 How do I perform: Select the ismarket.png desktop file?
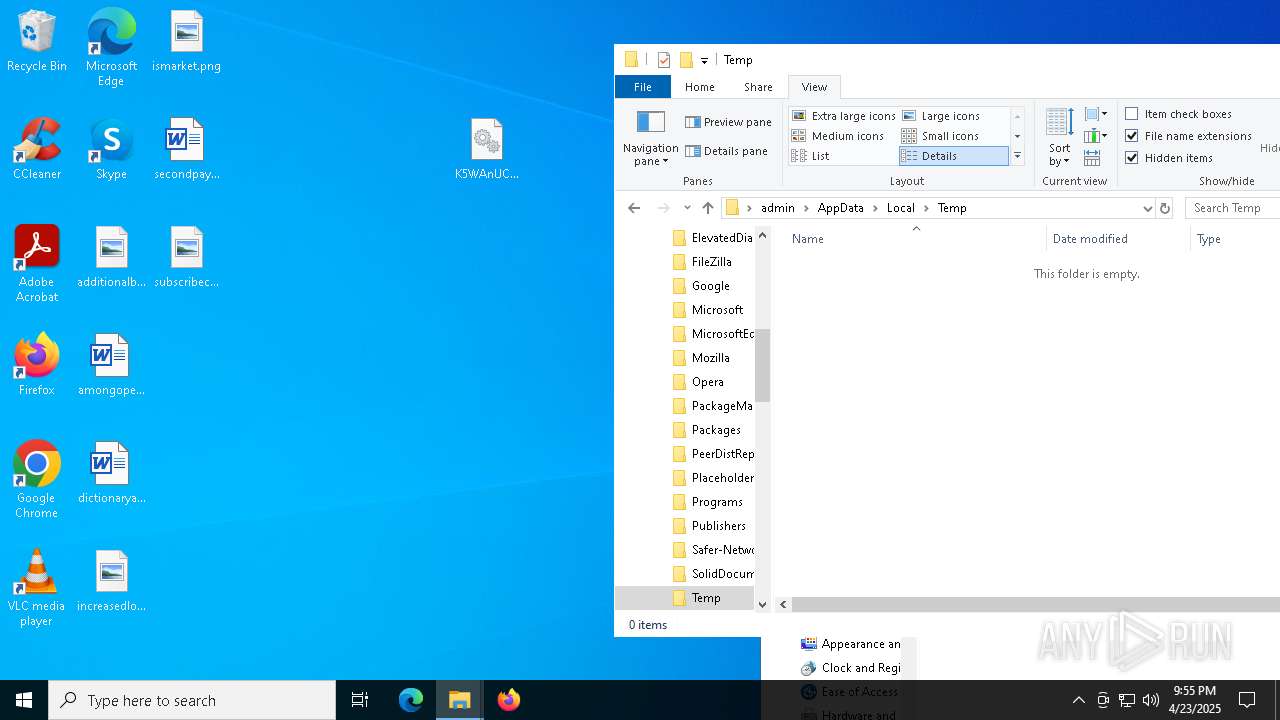187,43
